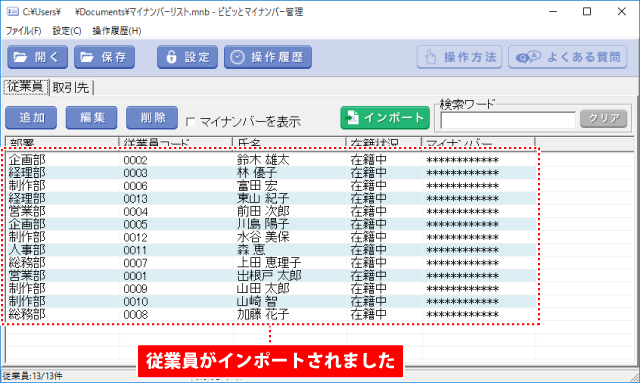Select the row for 鈴木 雄太
640x383 pixels.
pyautogui.click(x=271, y=160)
